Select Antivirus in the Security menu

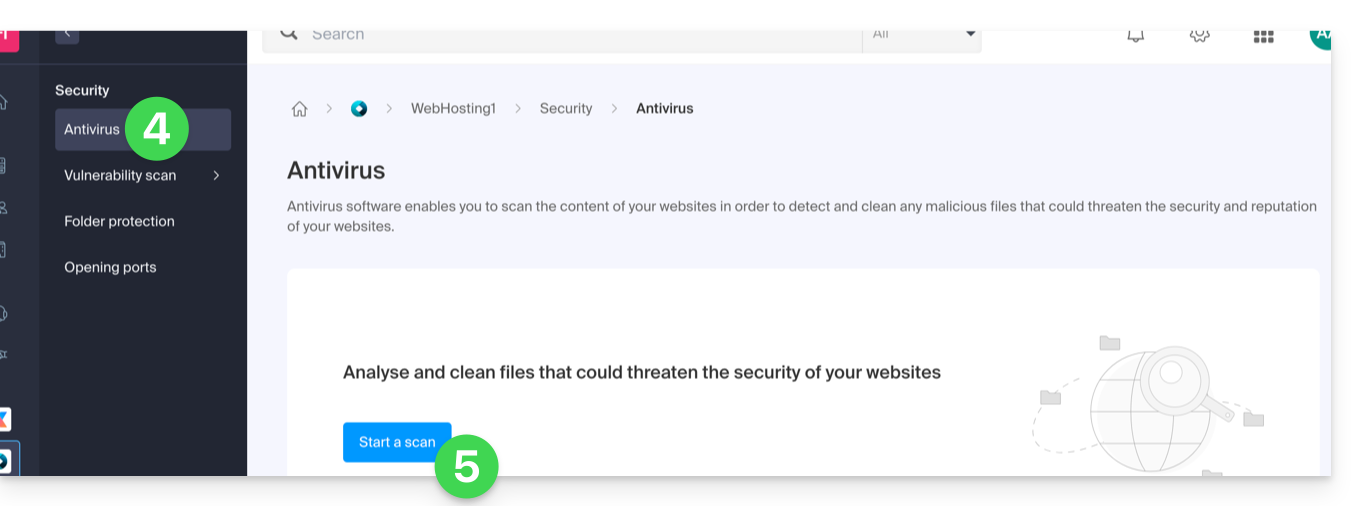tap(92, 130)
